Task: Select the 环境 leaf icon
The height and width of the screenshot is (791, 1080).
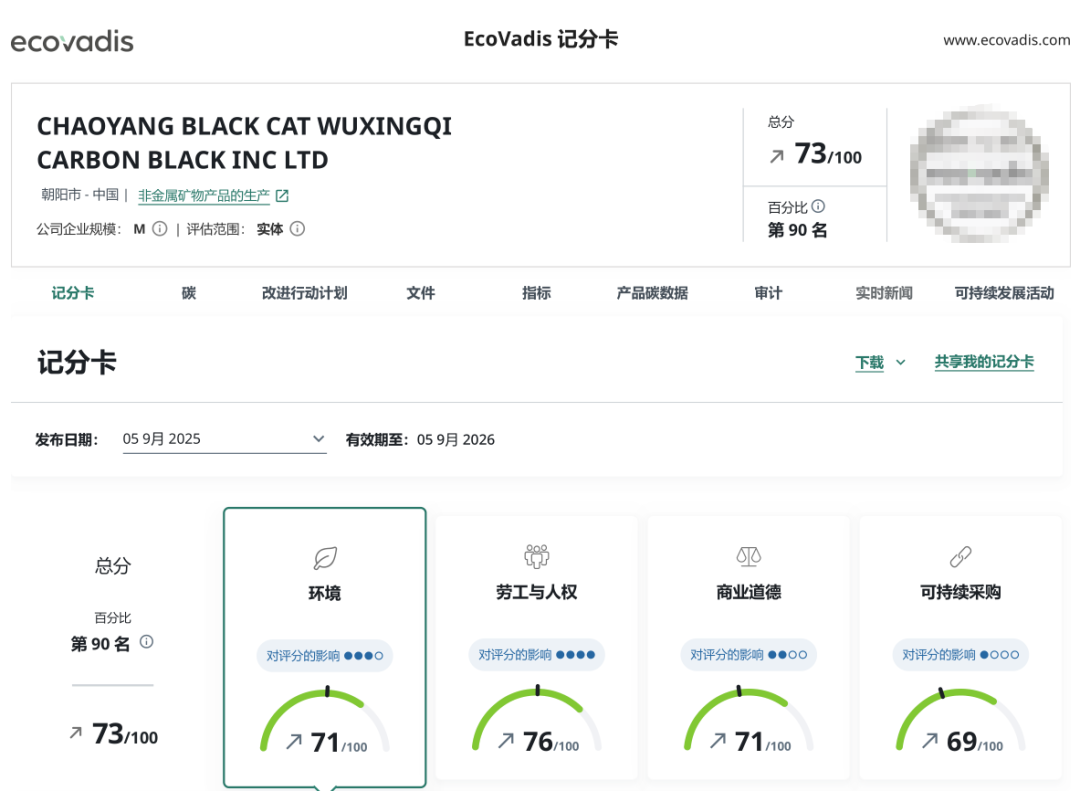Action: point(324,556)
